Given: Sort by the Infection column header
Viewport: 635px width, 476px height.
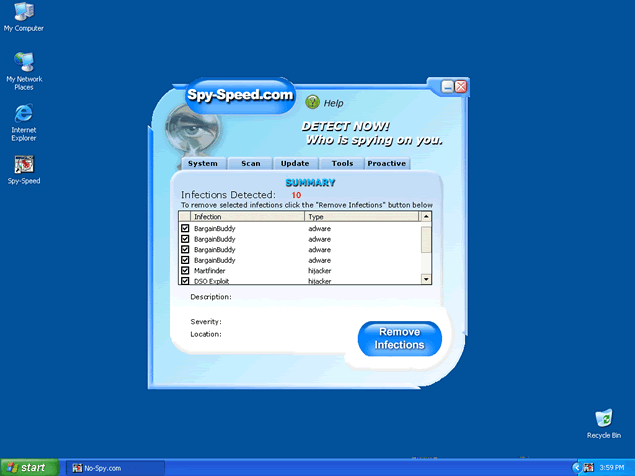Looking at the screenshot, I should (247, 216).
